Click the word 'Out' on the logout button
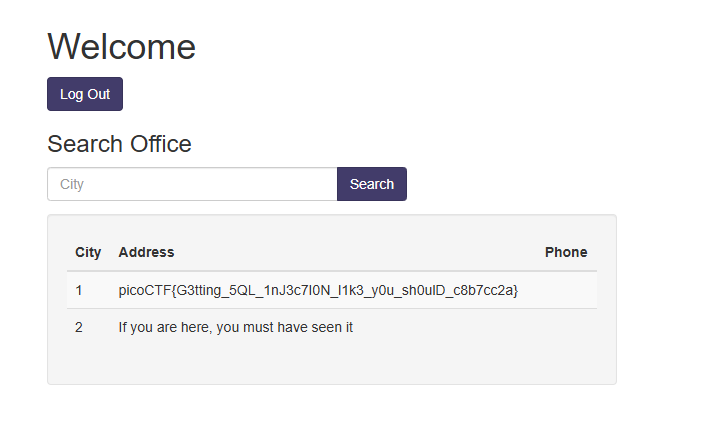Image resolution: width=709 pixels, height=446 pixels. coord(99,94)
